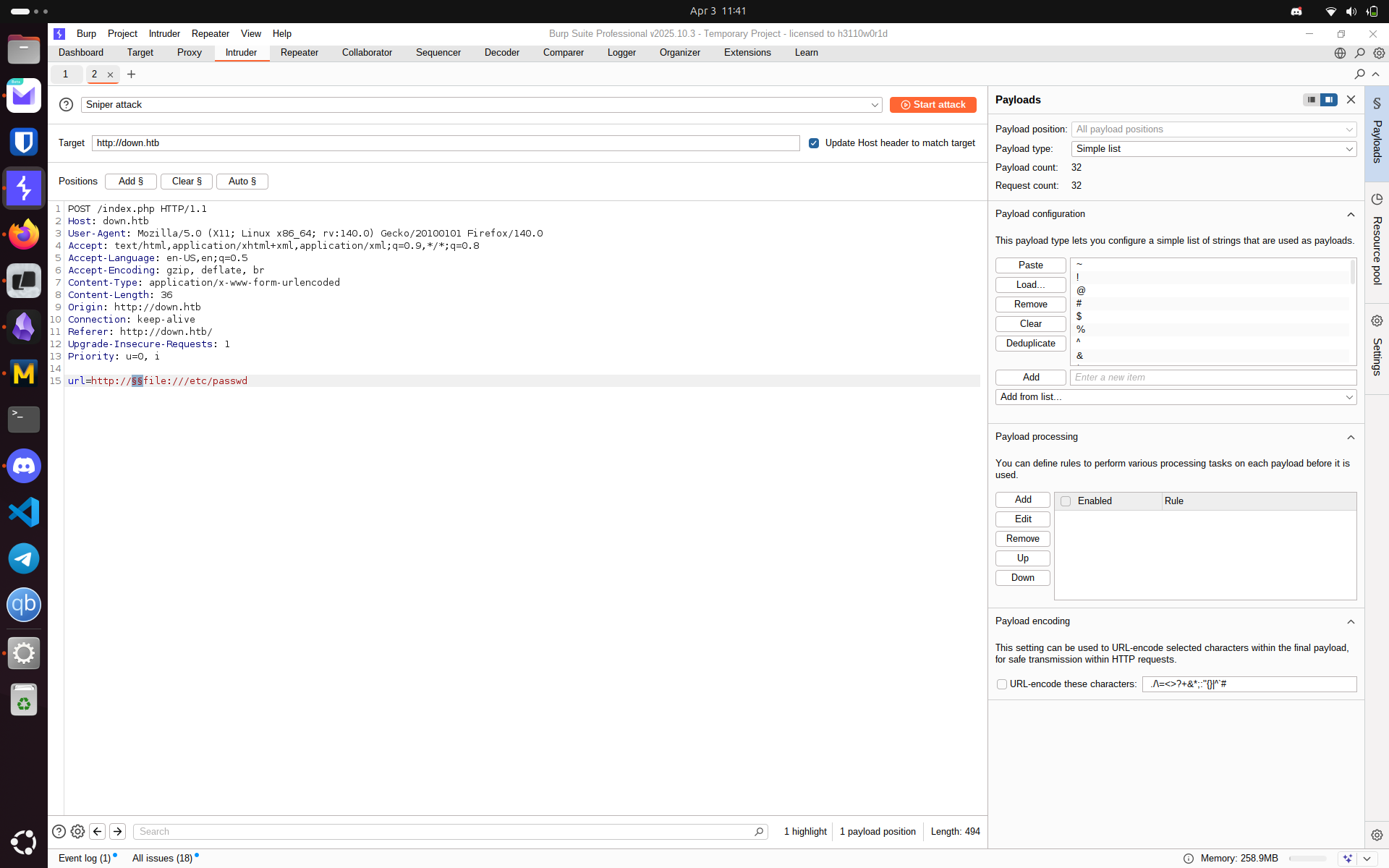Enable URL-encode these characters checkbox
Screen dimensions: 1389x868
[x=1002, y=684]
